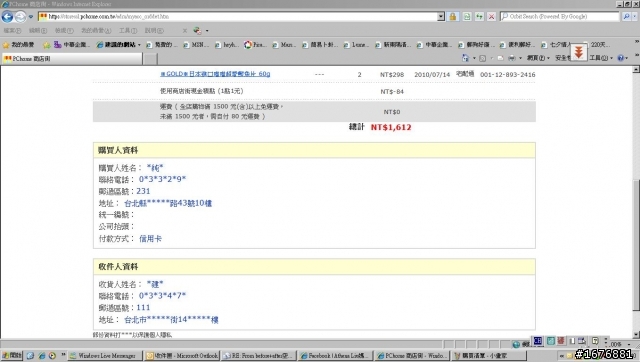Viewport: 640px width, 362px height.
Task: Click the colorful toolbar icon after the X
Action: coord(198,31)
